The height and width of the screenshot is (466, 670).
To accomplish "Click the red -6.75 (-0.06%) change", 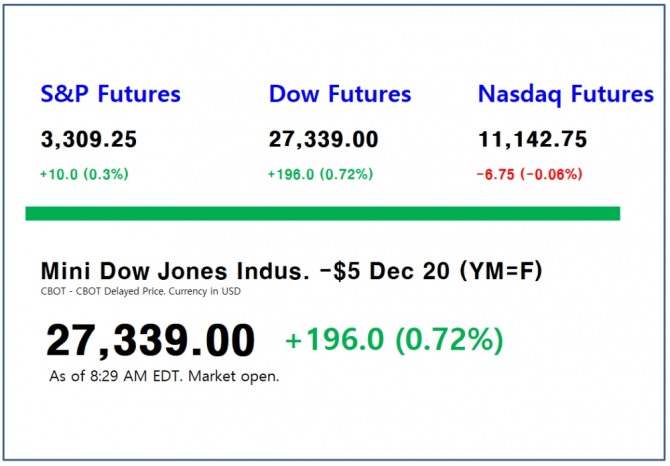I will click(x=530, y=174).
